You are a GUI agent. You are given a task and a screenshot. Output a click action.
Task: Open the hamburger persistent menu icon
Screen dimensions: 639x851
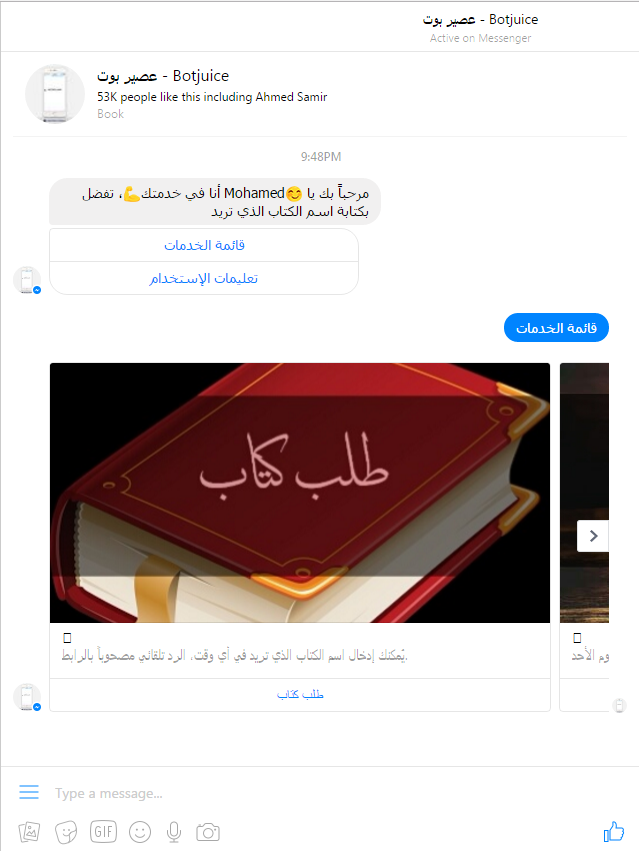click(29, 792)
